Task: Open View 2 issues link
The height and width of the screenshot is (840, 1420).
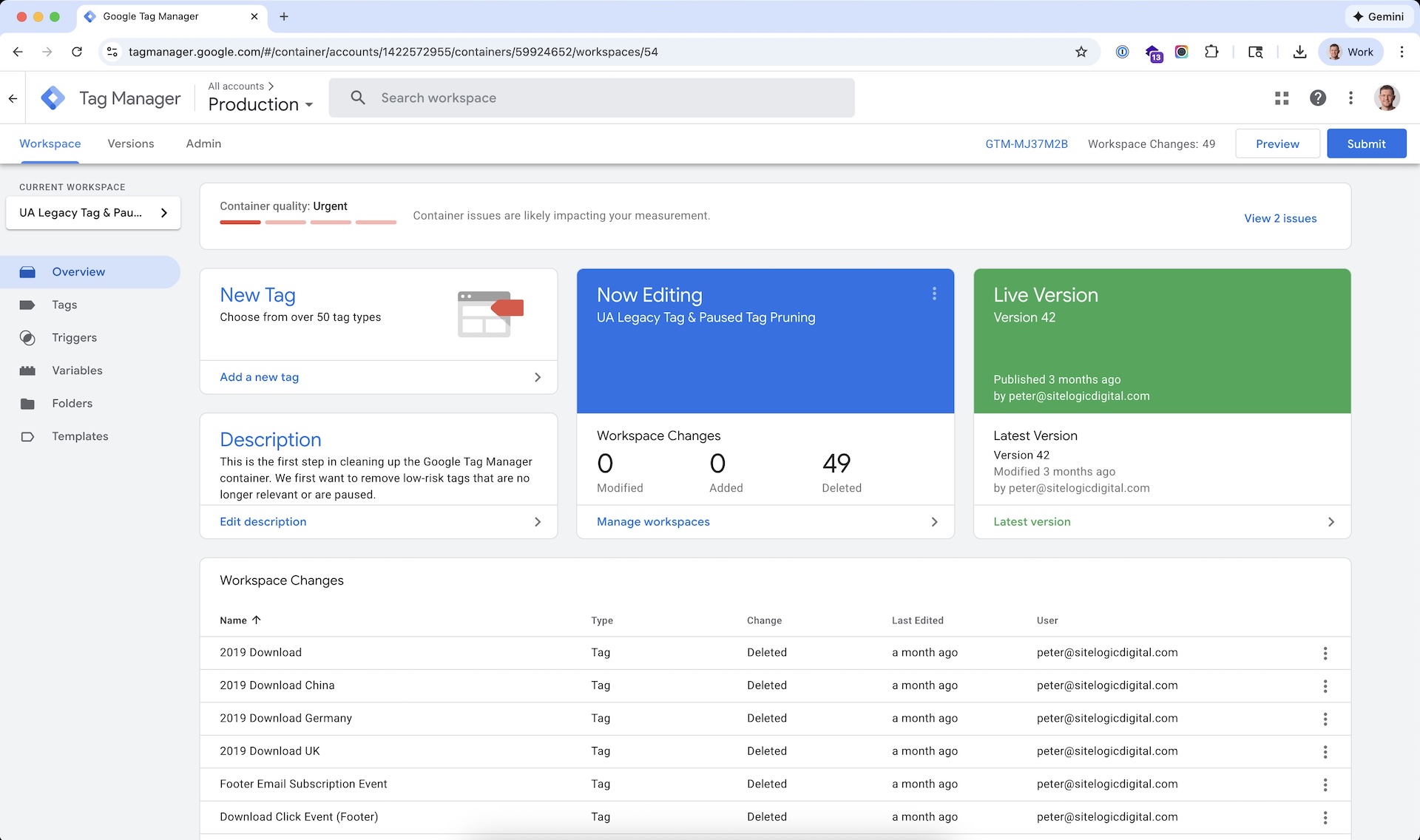Action: (x=1279, y=218)
